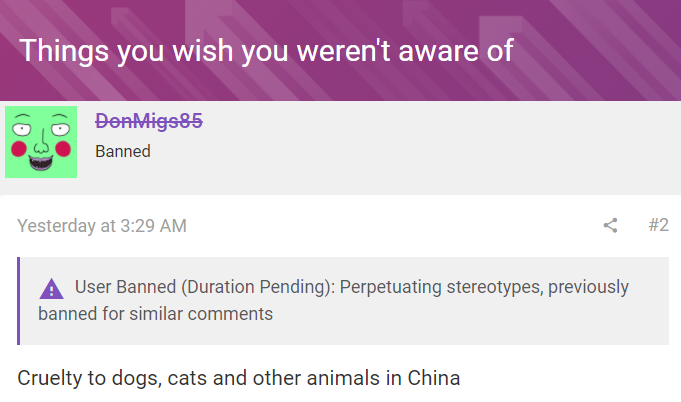Image resolution: width=681 pixels, height=402 pixels.
Task: Open the DonMigs85 username profile link
Action: tap(149, 121)
